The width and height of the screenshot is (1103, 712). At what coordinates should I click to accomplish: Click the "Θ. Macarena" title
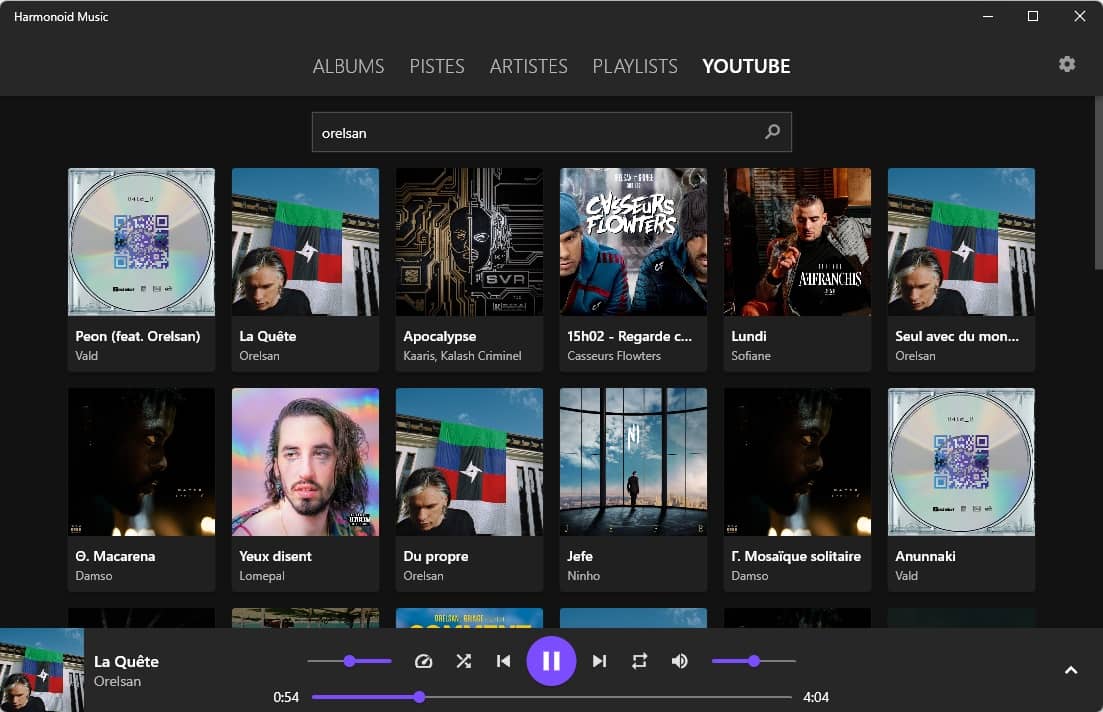click(115, 556)
